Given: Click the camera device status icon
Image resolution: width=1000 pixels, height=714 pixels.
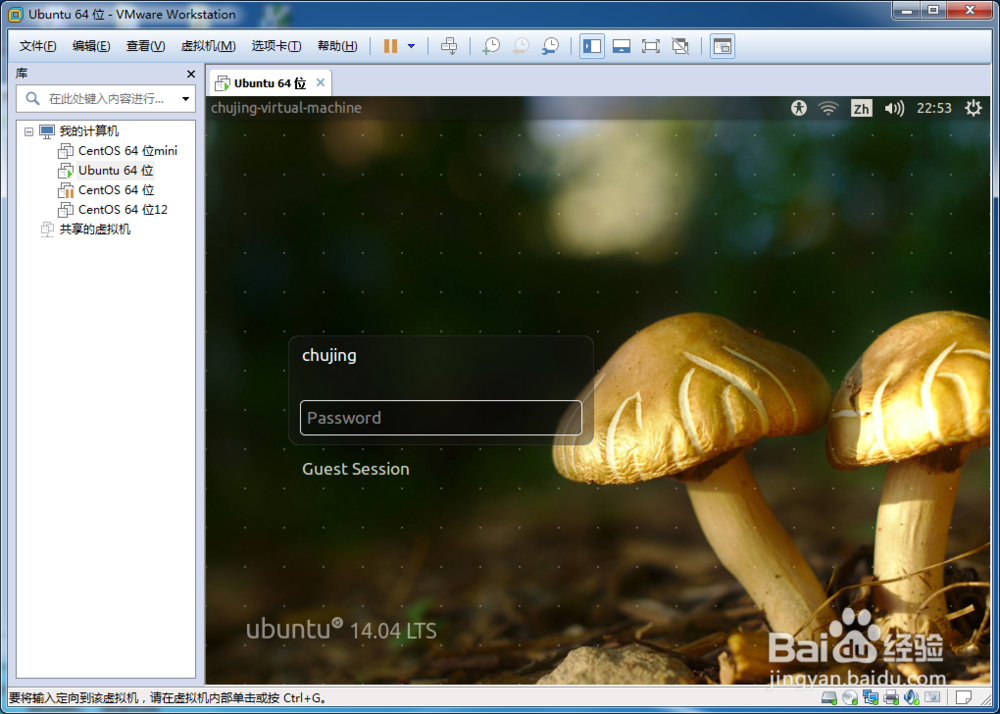Looking at the screenshot, I should coord(932,697).
